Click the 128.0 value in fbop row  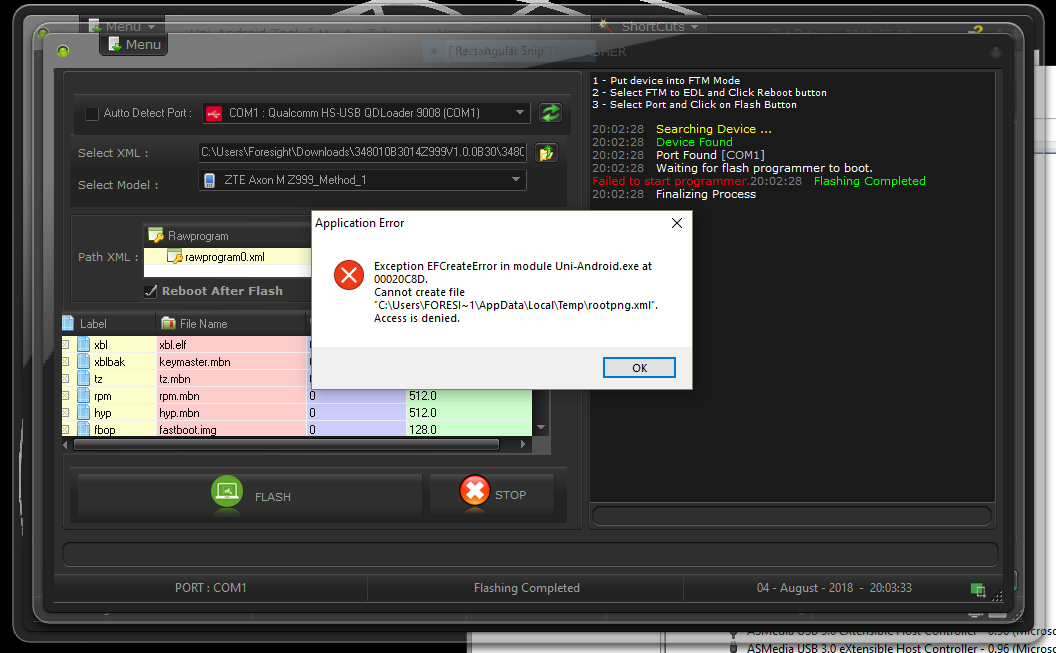point(423,429)
